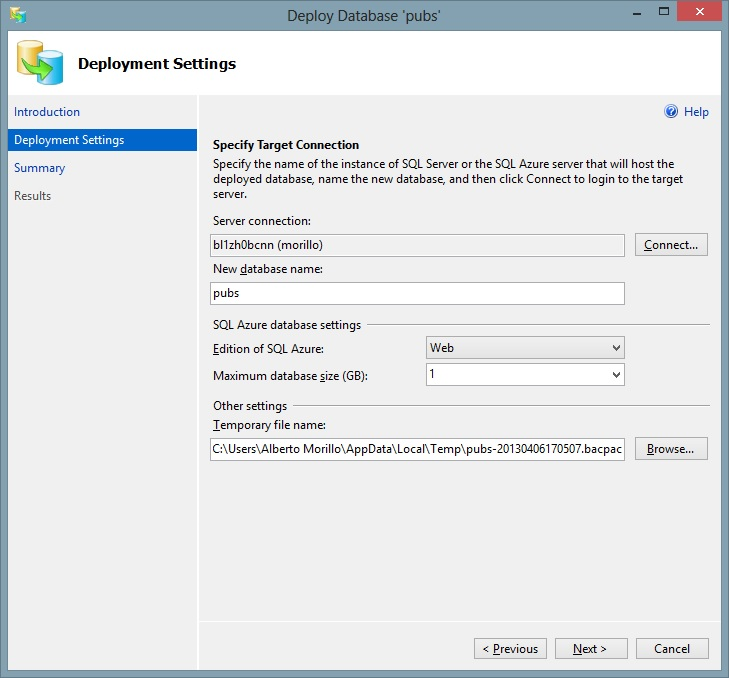Focus the New database name field

(x=417, y=293)
